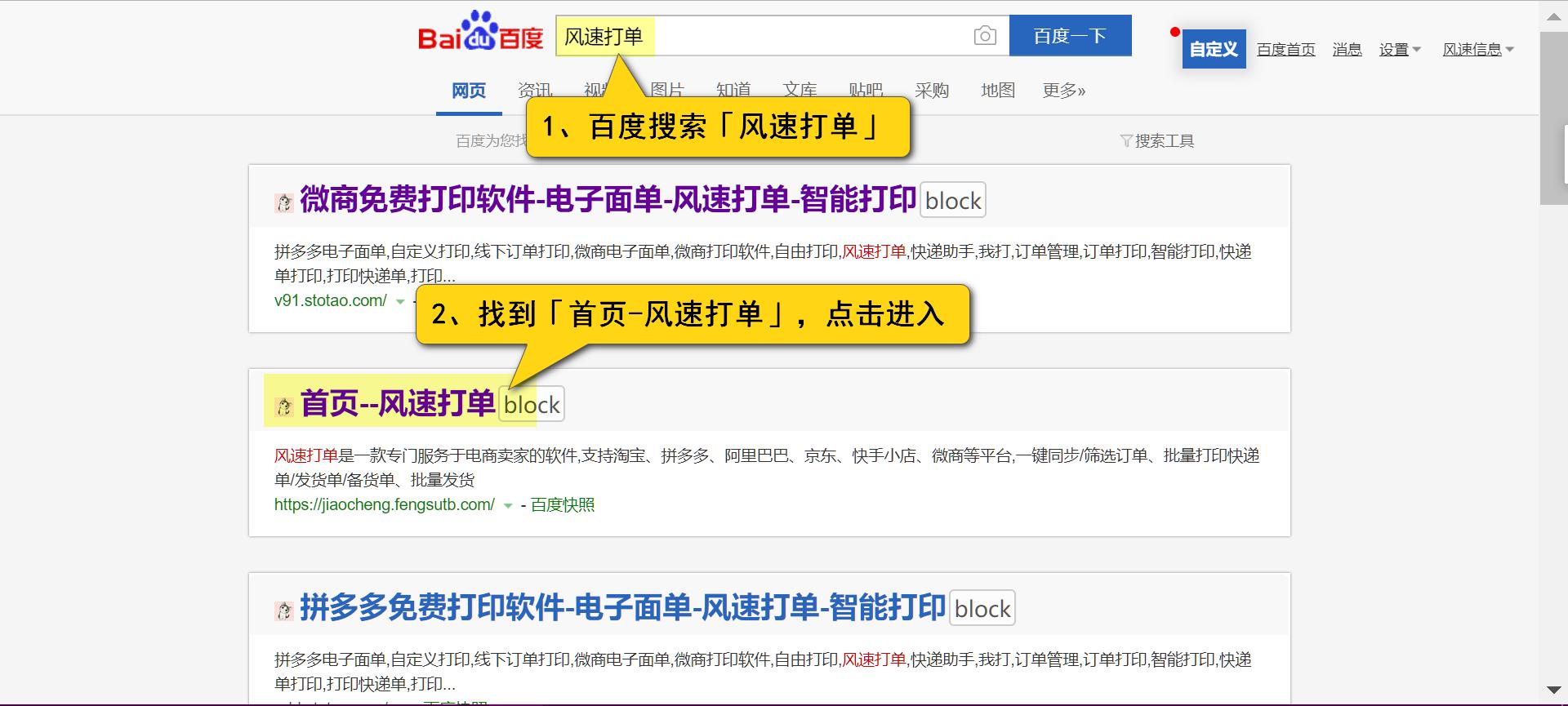Select the 网页 tab
This screenshot has height=706, width=1568.
click(469, 91)
